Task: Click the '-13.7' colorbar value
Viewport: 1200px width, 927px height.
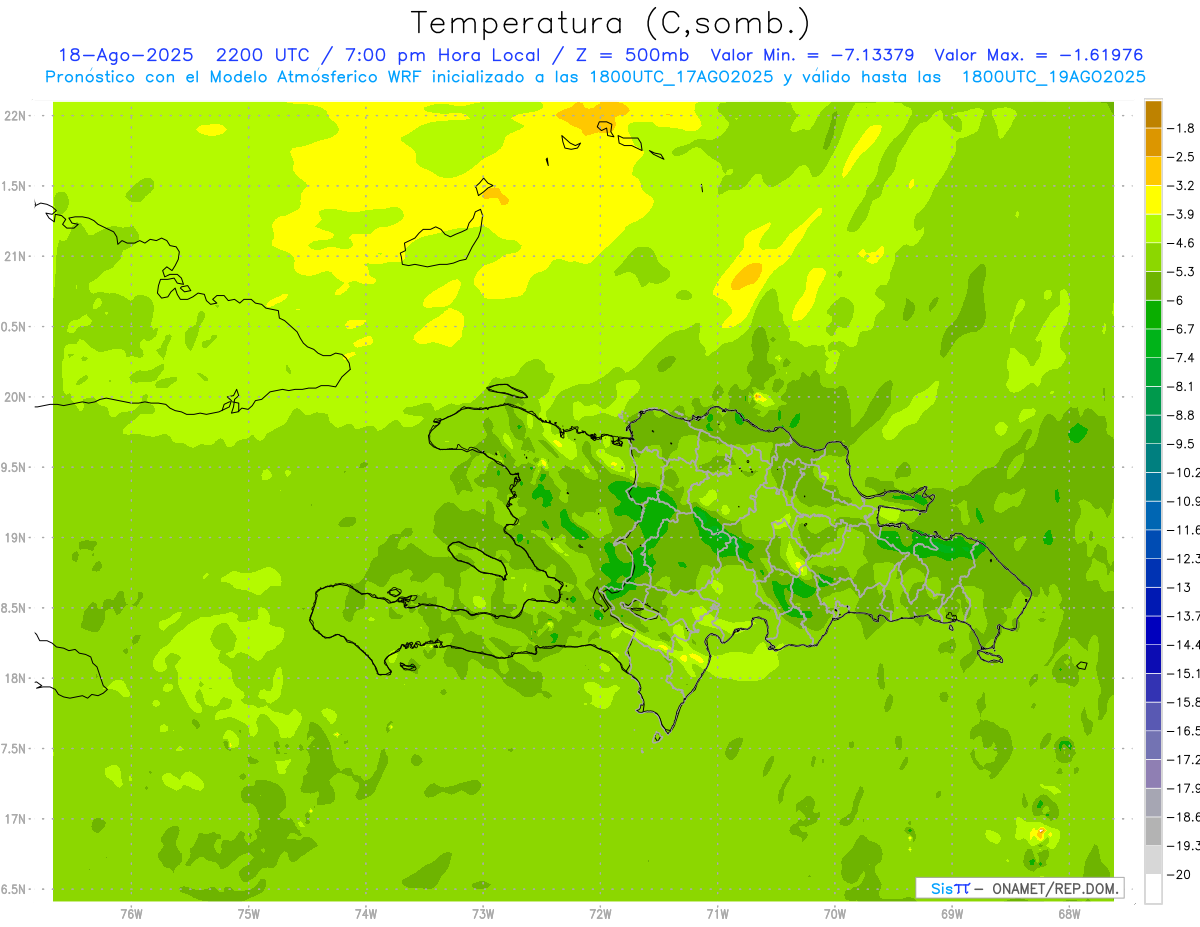Action: (1184, 616)
